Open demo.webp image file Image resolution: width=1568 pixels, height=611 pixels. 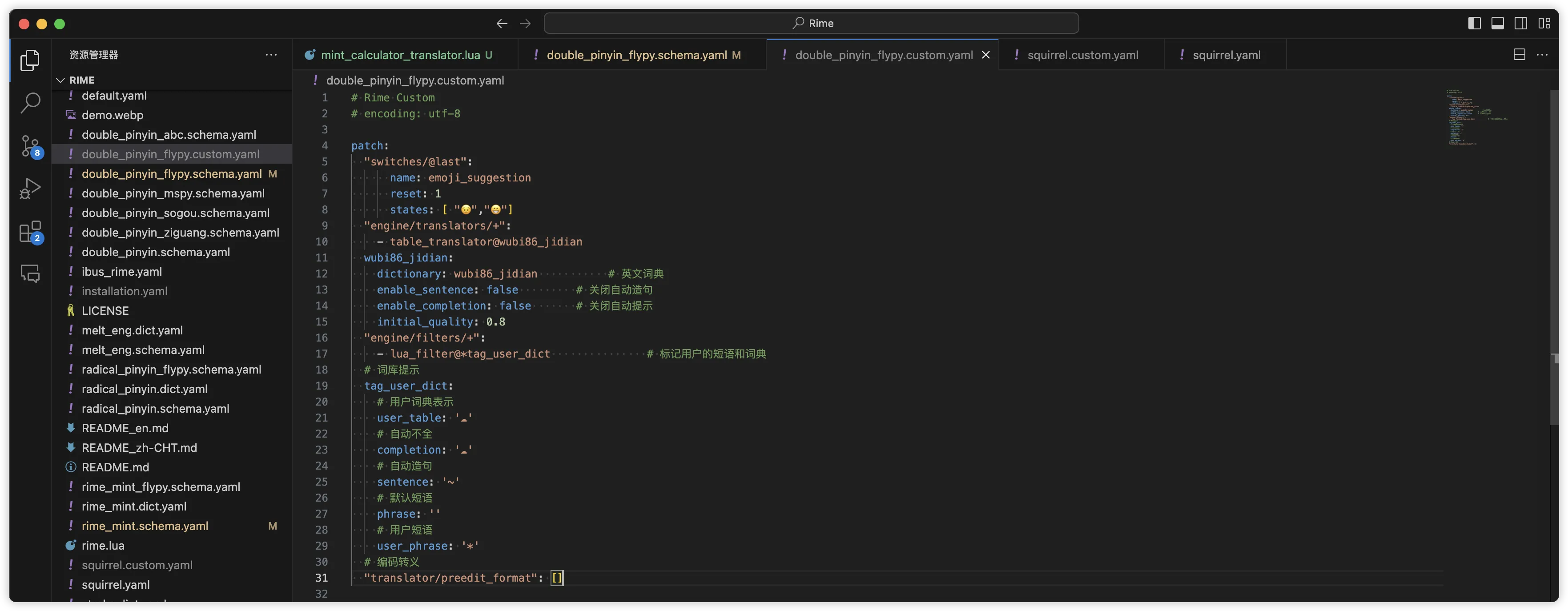112,115
